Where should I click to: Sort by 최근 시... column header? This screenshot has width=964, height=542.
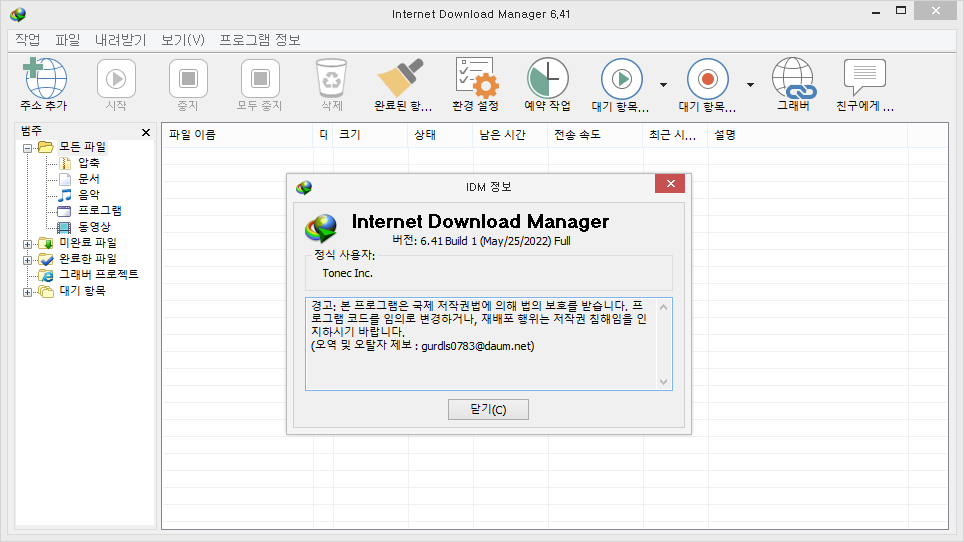click(676, 135)
